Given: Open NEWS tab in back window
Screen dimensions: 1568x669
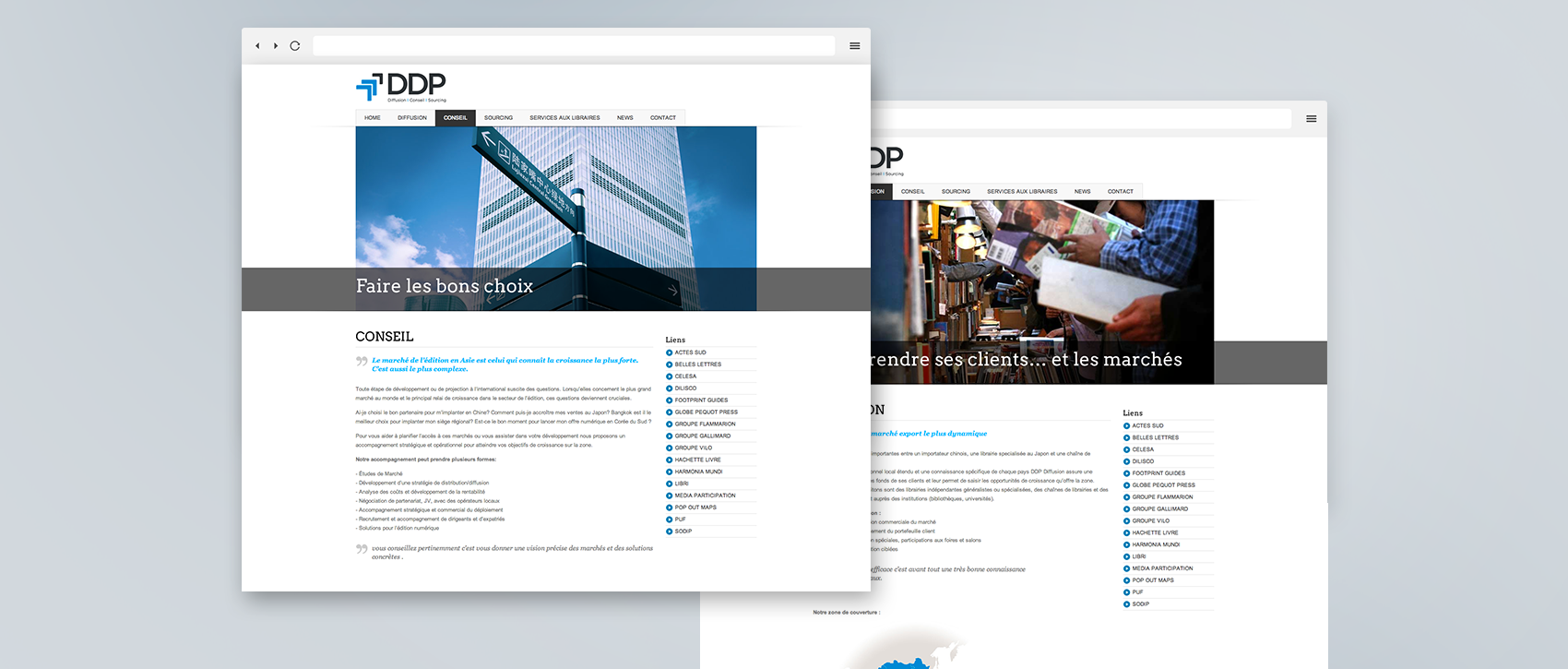Looking at the screenshot, I should pos(1083,191).
